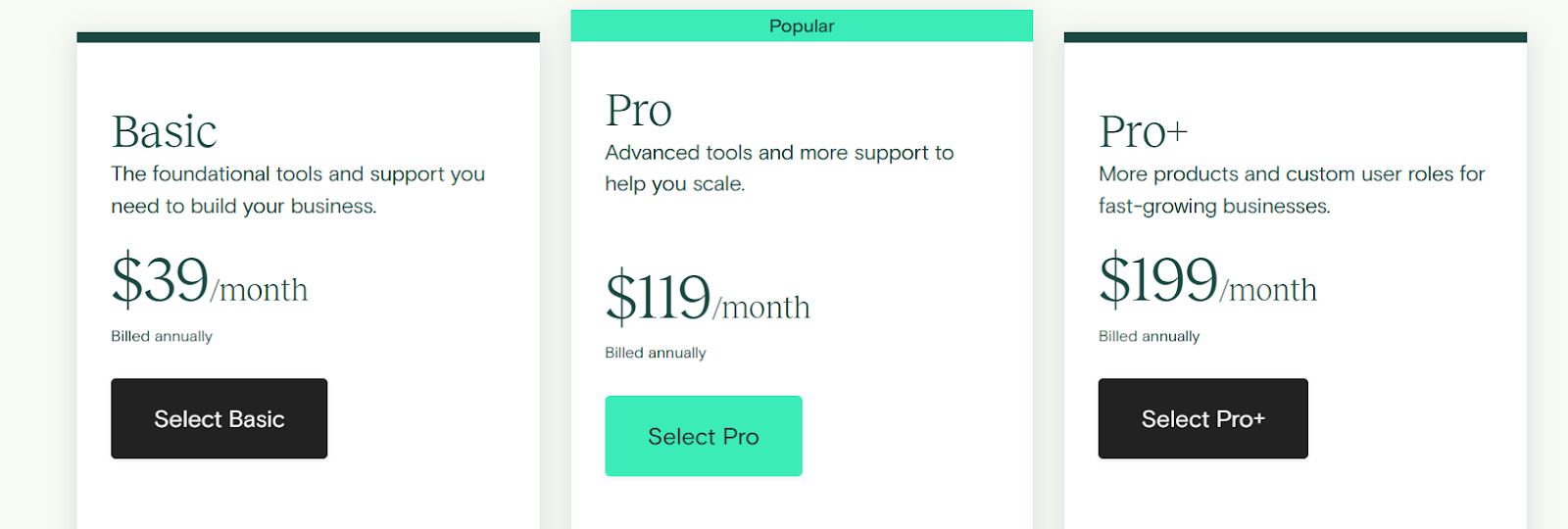Click the $39 price number
Image resolution: width=1568 pixels, height=529 pixels.
[160, 280]
